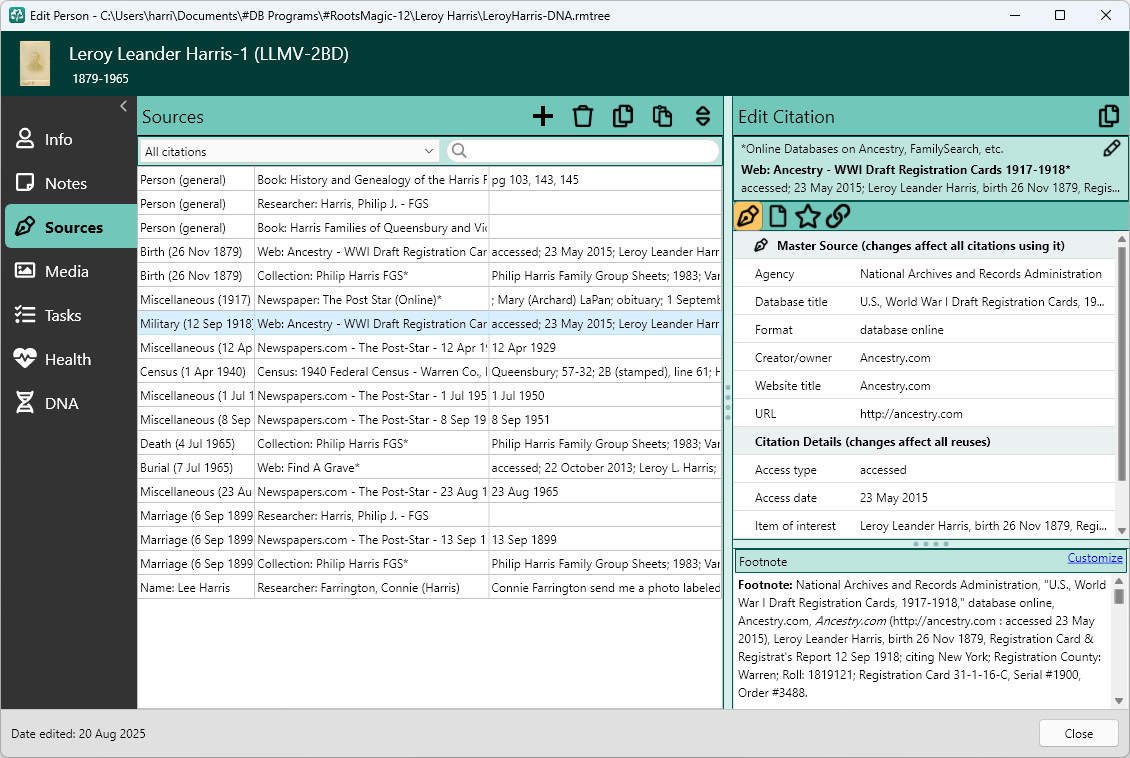Image resolution: width=1130 pixels, height=758 pixels.
Task: Paste citation using Sources toolbar clipboard icon
Action: click(x=662, y=116)
